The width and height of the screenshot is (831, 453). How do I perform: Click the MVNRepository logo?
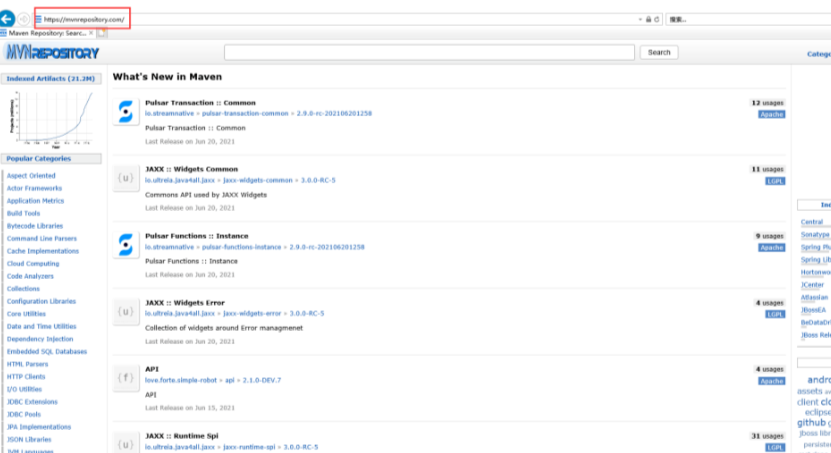point(52,52)
